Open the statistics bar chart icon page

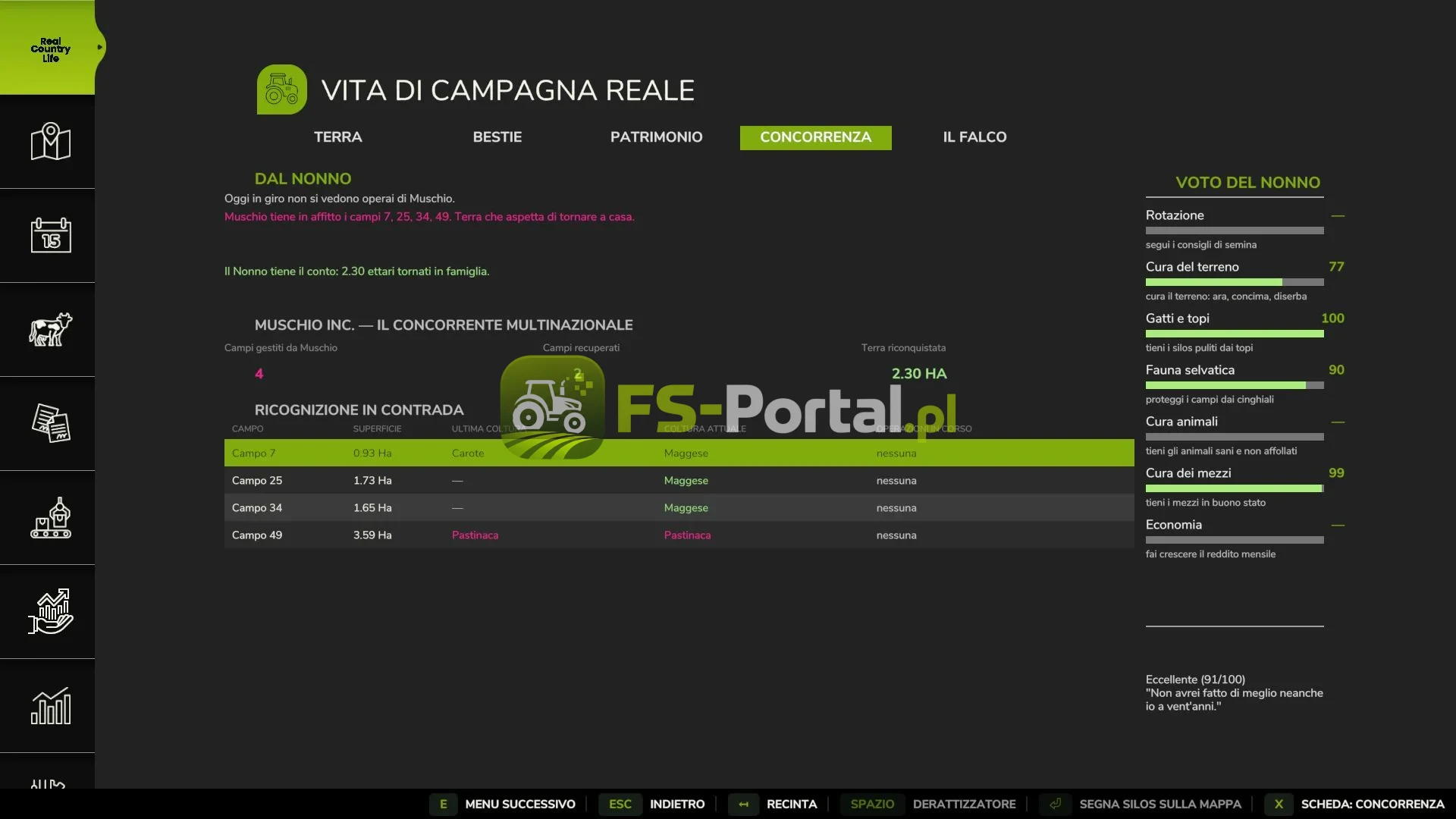[x=50, y=705]
